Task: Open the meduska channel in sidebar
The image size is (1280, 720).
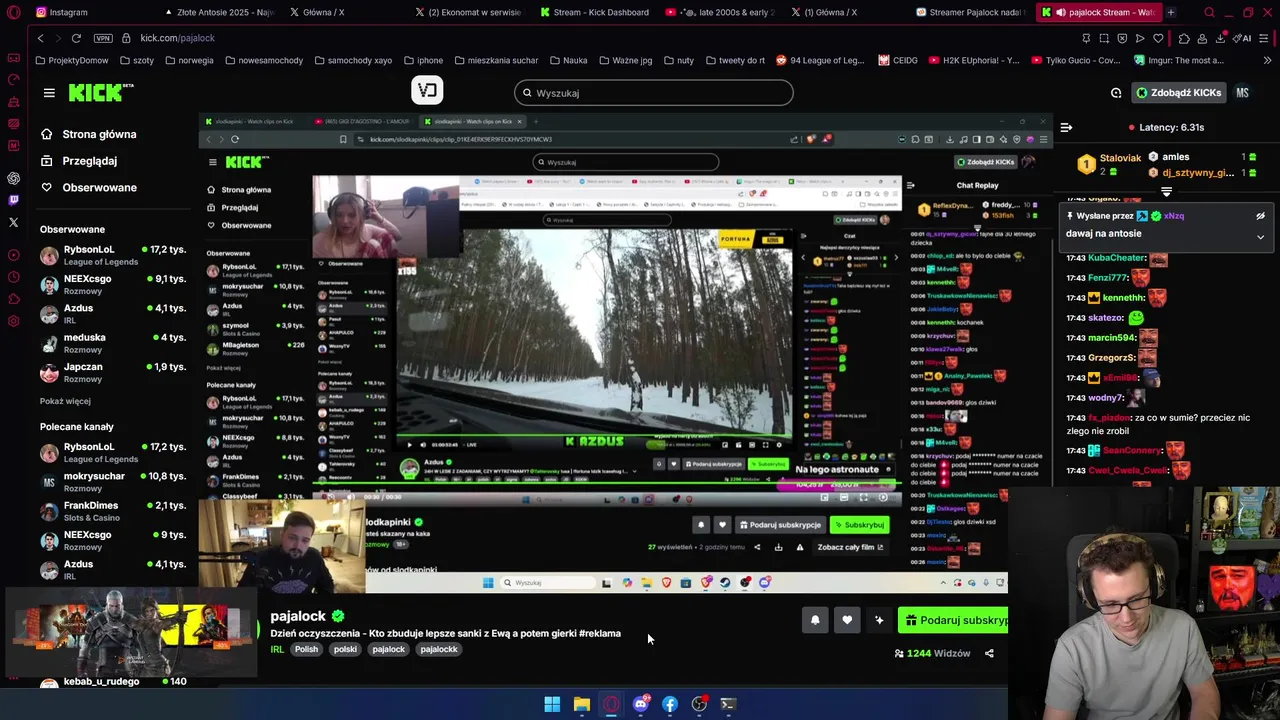Action: (113, 343)
